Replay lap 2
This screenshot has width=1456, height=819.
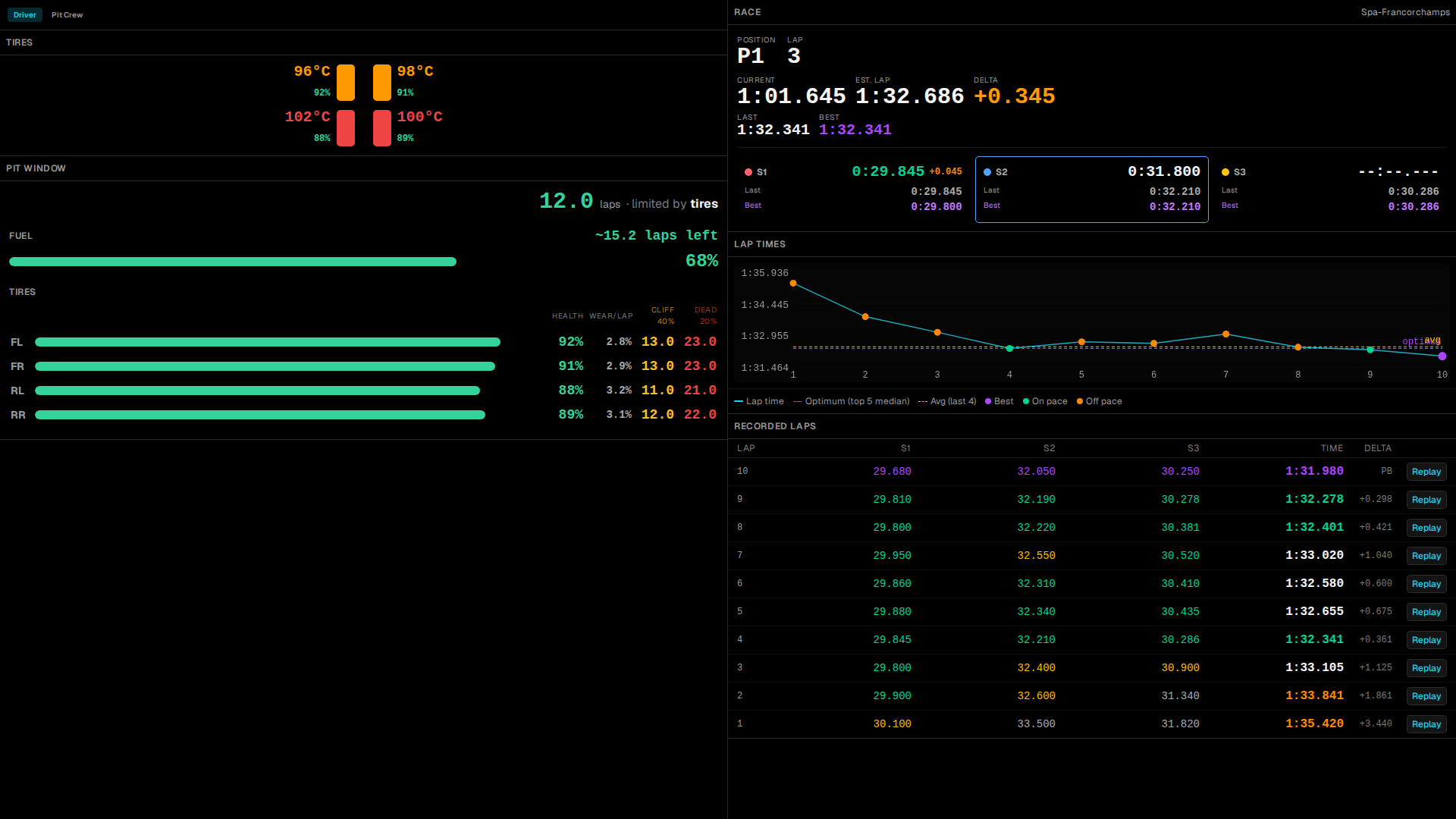coord(1426,696)
